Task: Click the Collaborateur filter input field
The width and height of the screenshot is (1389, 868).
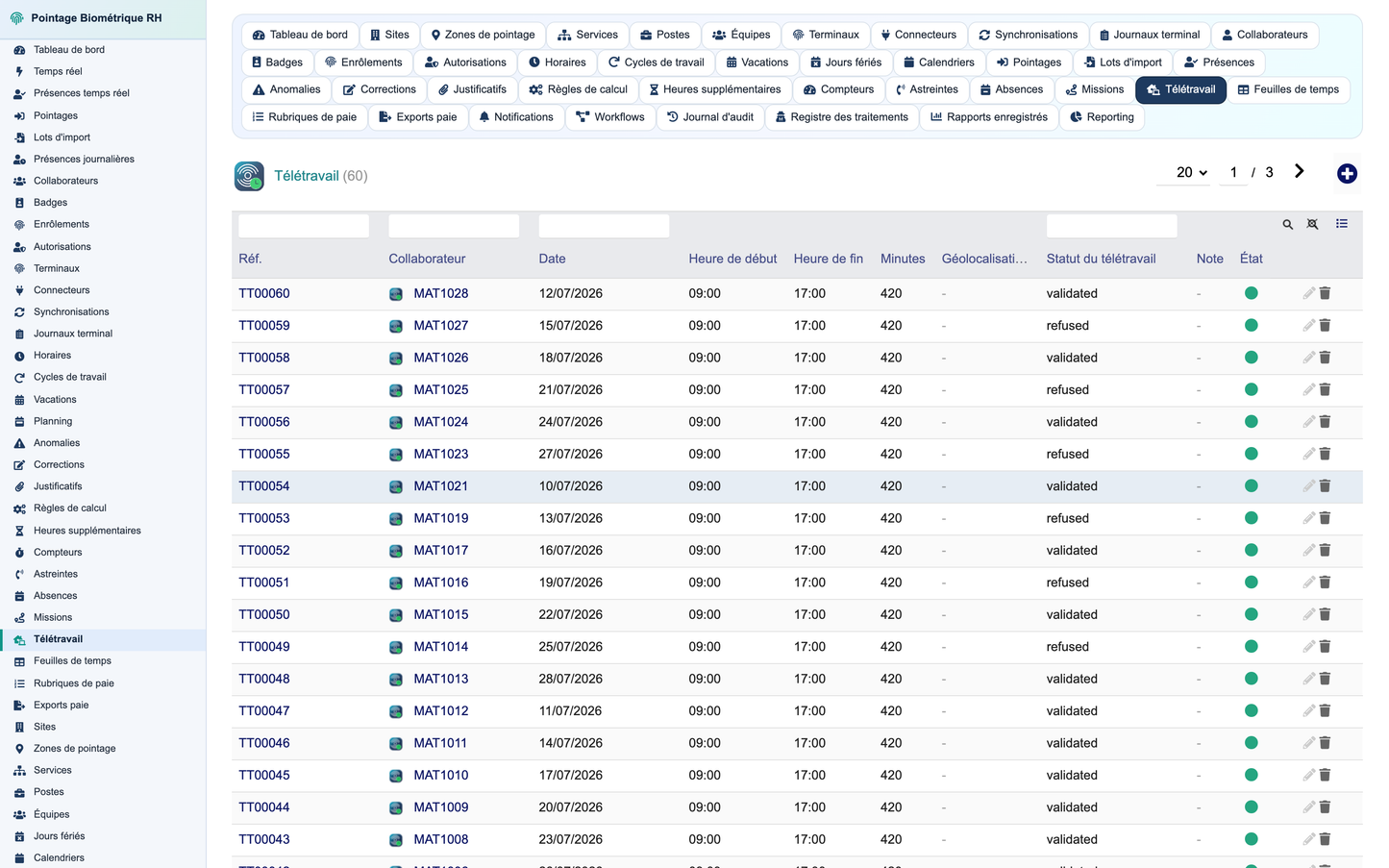Action: pyautogui.click(x=454, y=226)
